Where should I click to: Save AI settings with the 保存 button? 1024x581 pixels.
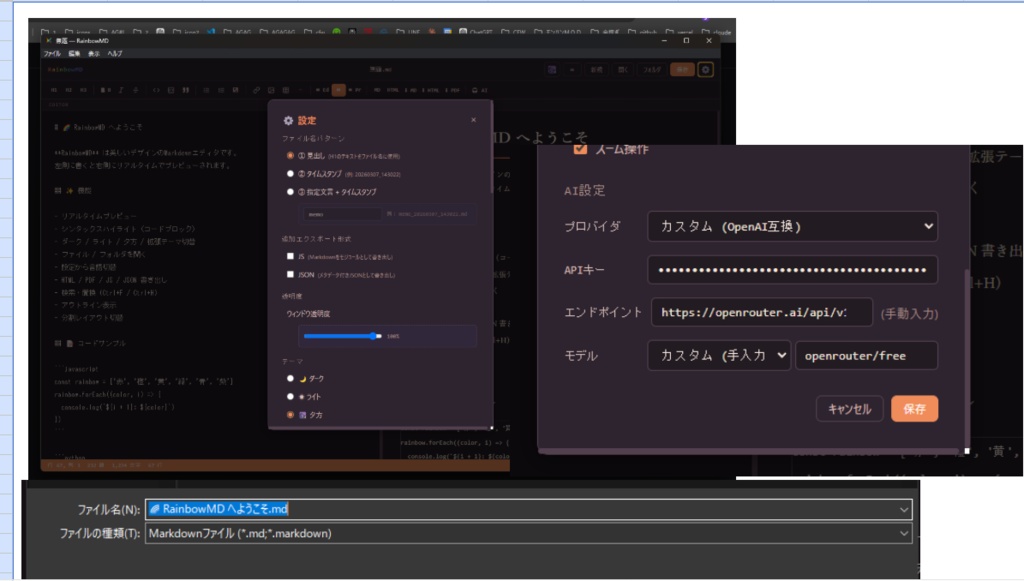pyautogui.click(x=913, y=408)
